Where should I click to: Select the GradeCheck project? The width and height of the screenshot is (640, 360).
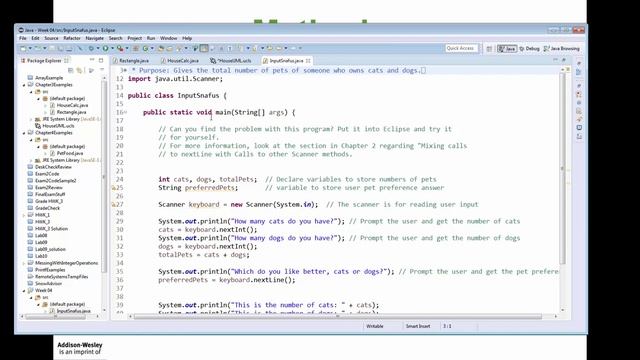click(x=47, y=208)
